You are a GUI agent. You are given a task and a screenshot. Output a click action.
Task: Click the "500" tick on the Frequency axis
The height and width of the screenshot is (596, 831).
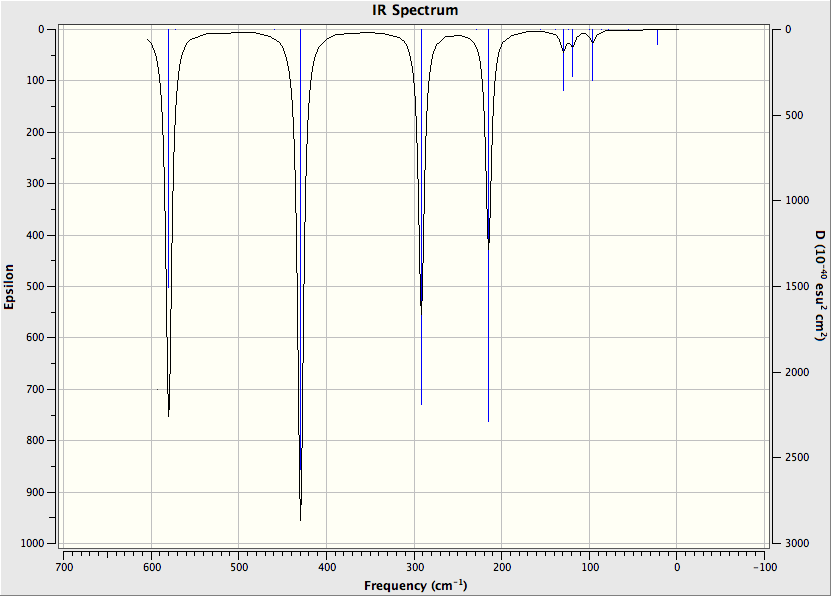[x=239, y=567]
